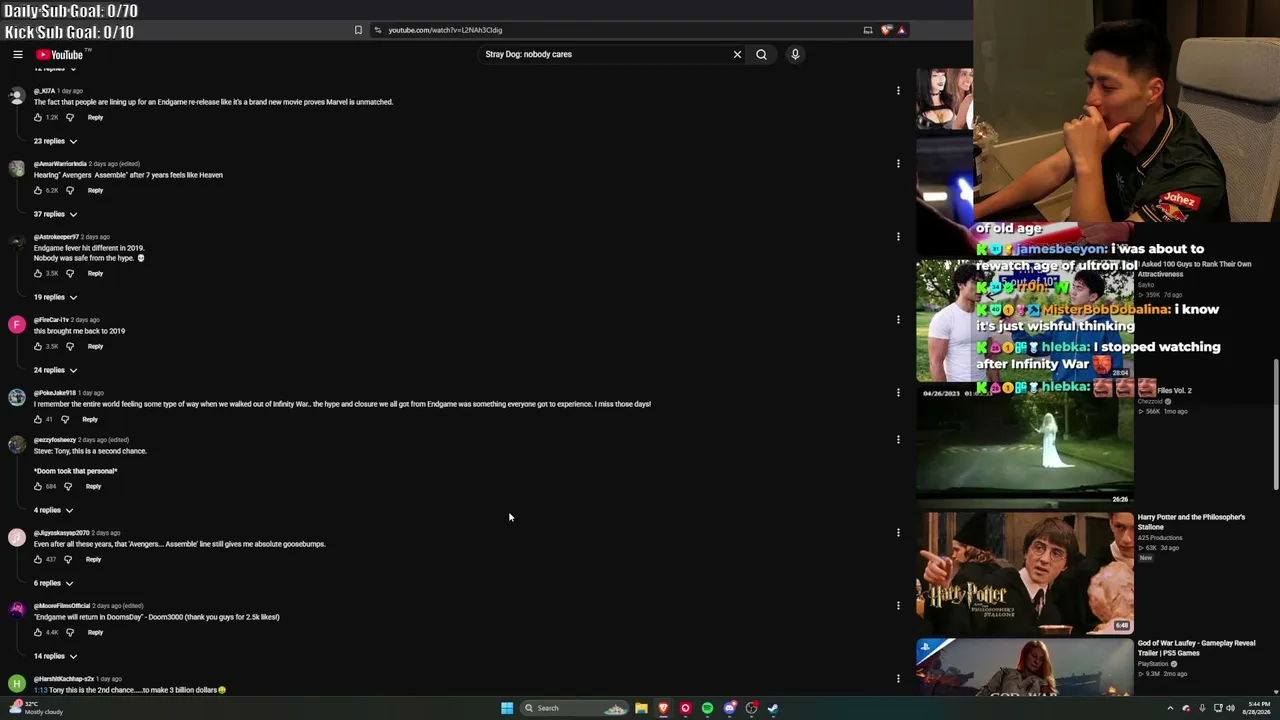Viewport: 1280px width, 720px height.
Task: Dislike the @_KI7A comment
Action: pos(70,117)
